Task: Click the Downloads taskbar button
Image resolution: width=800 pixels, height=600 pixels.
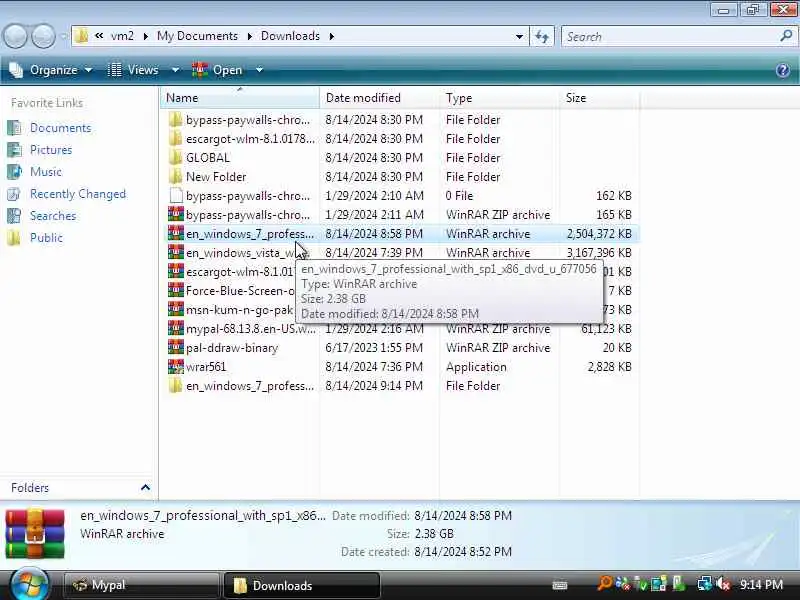Action: [302, 585]
